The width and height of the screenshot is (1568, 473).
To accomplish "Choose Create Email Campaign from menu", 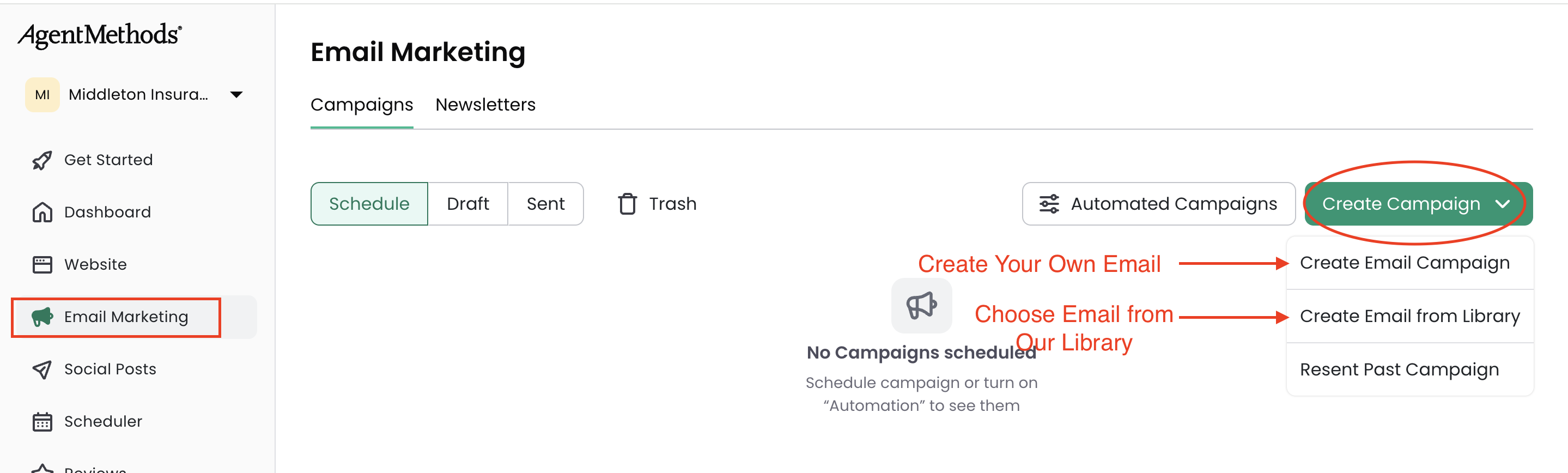I will click(1404, 263).
